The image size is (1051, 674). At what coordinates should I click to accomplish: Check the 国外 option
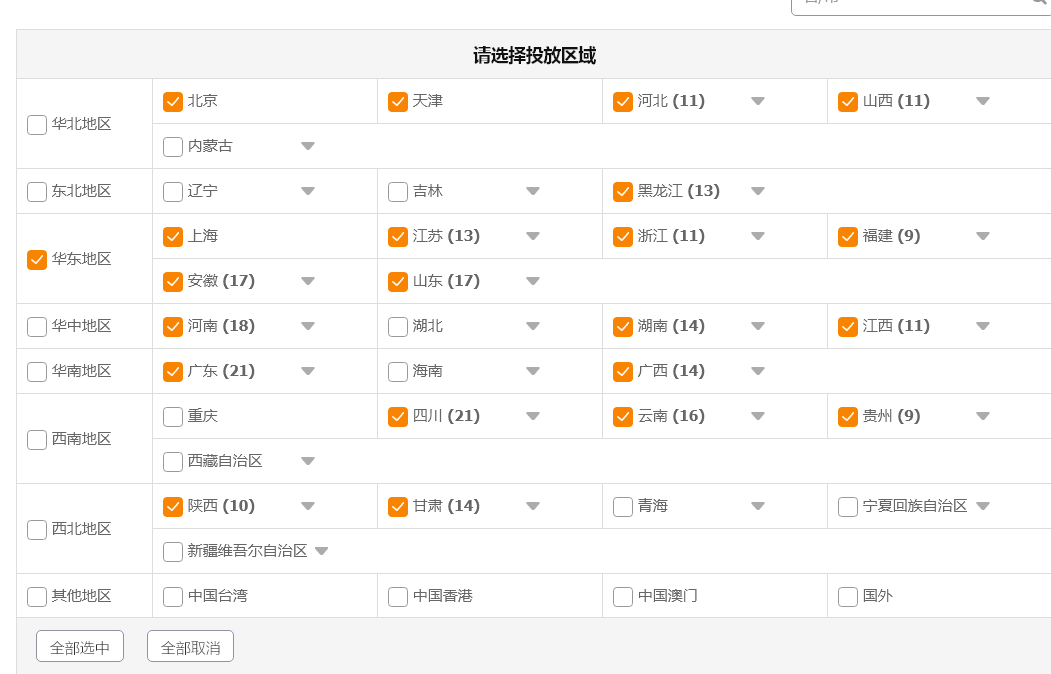tap(848, 596)
